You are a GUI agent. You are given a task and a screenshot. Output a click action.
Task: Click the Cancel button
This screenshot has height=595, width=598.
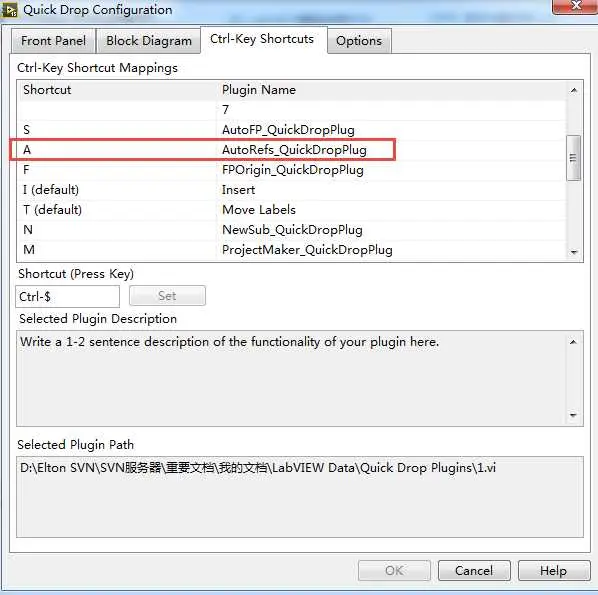pos(474,571)
